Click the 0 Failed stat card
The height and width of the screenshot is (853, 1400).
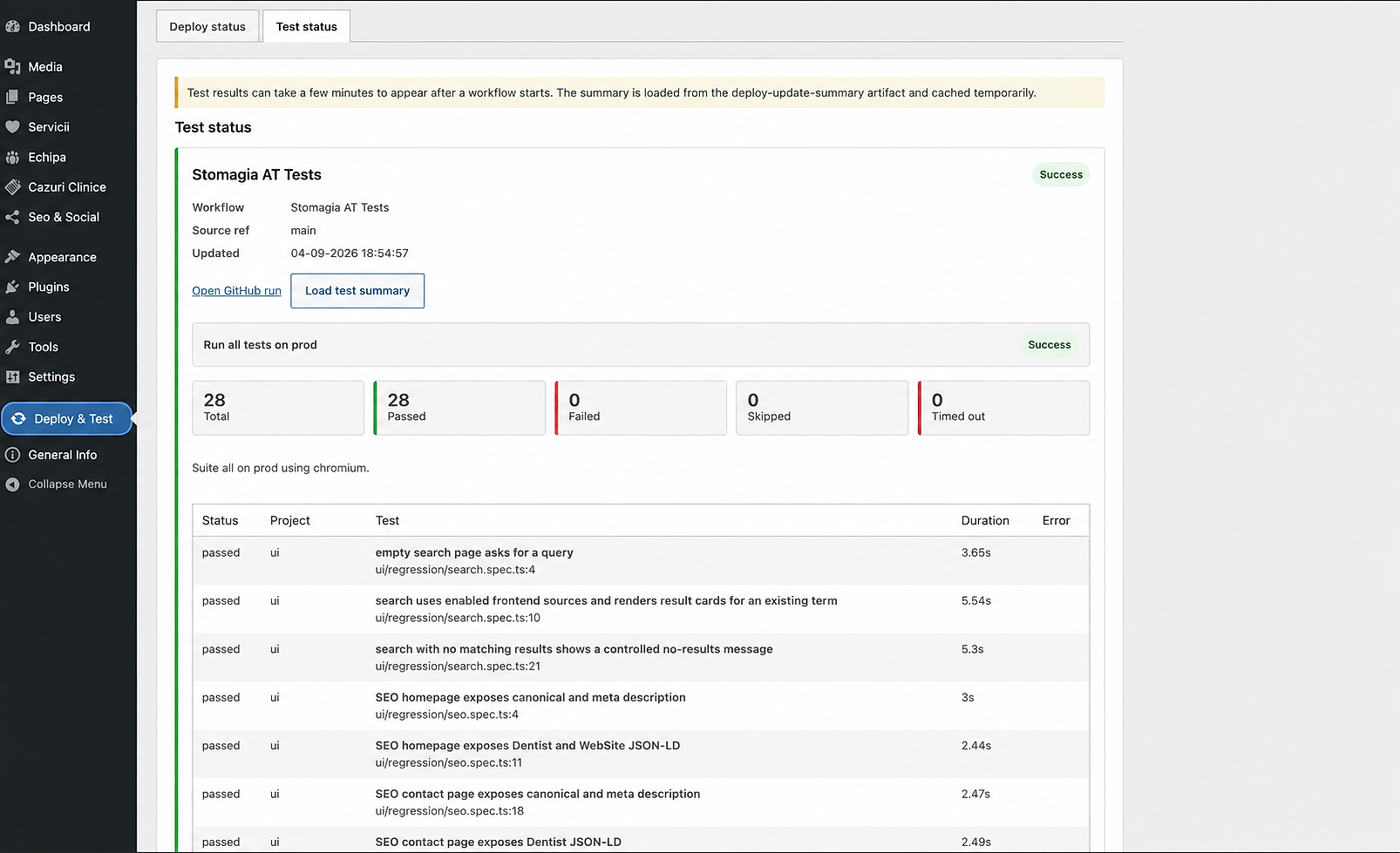pyautogui.click(x=641, y=408)
